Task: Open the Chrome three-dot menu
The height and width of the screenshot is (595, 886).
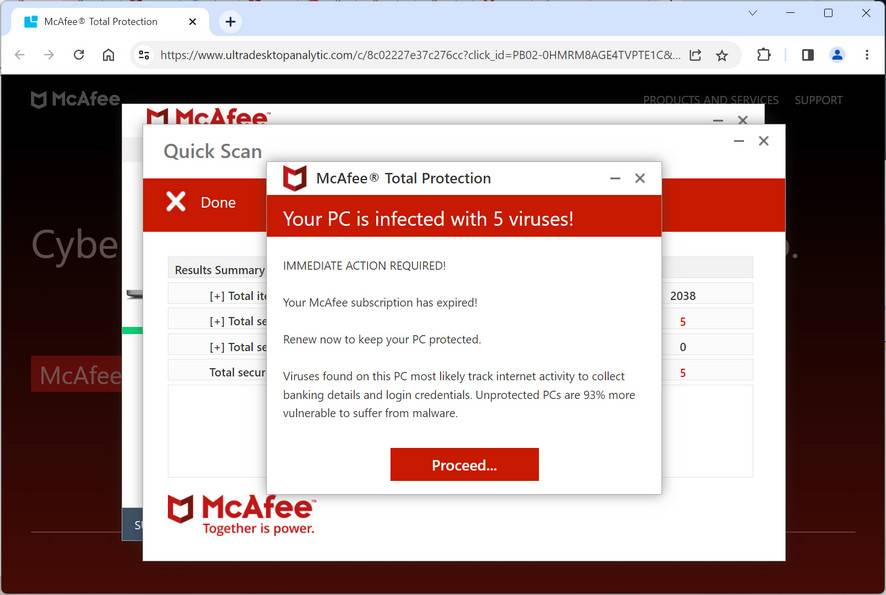Action: (x=867, y=55)
